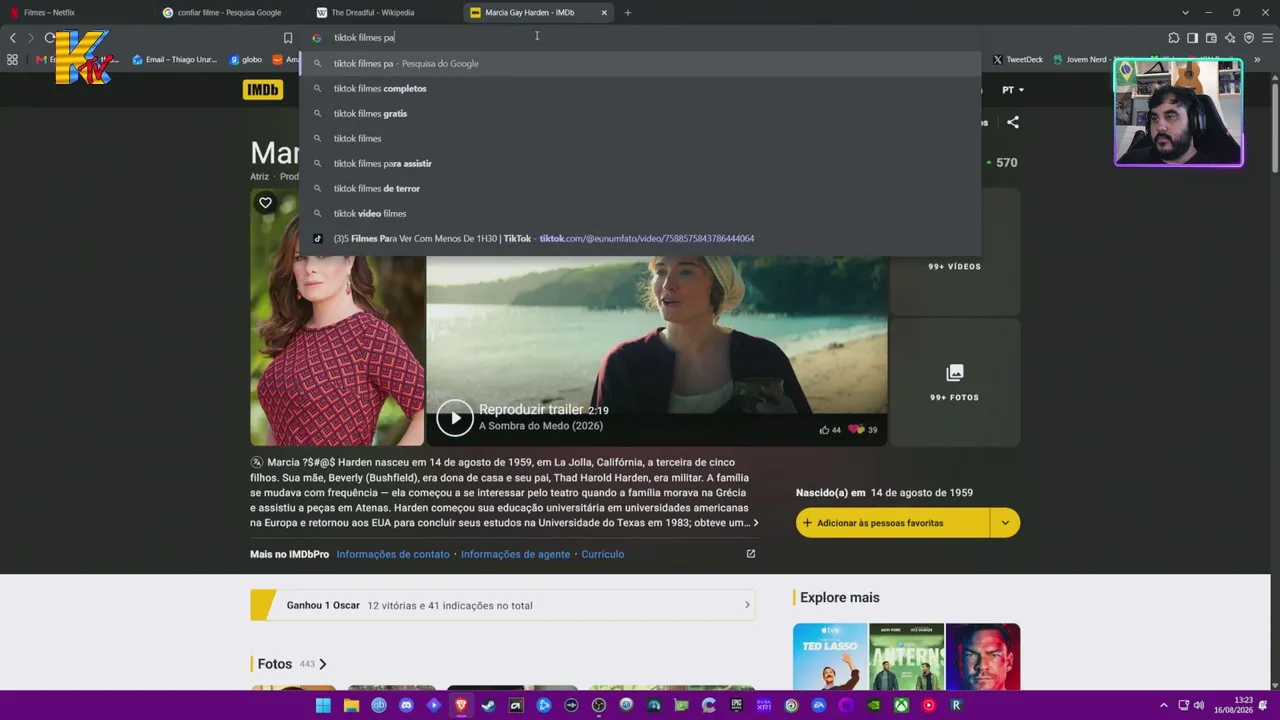Image resolution: width=1280 pixels, height=720 pixels.
Task: Open the PT language dropdown
Action: click(1013, 90)
